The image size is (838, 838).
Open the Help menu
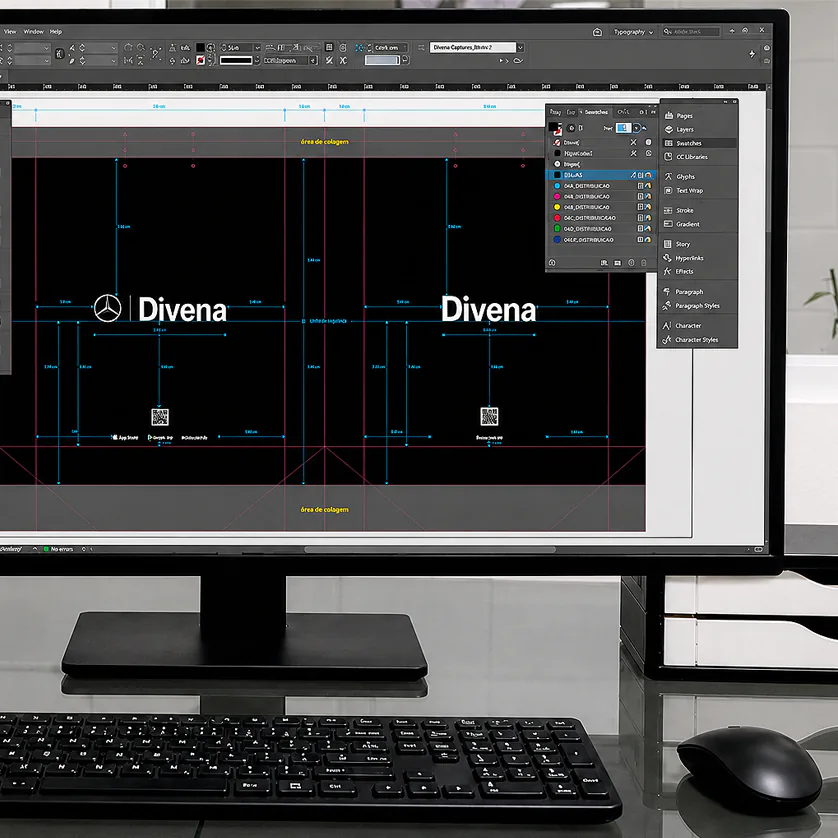point(56,32)
